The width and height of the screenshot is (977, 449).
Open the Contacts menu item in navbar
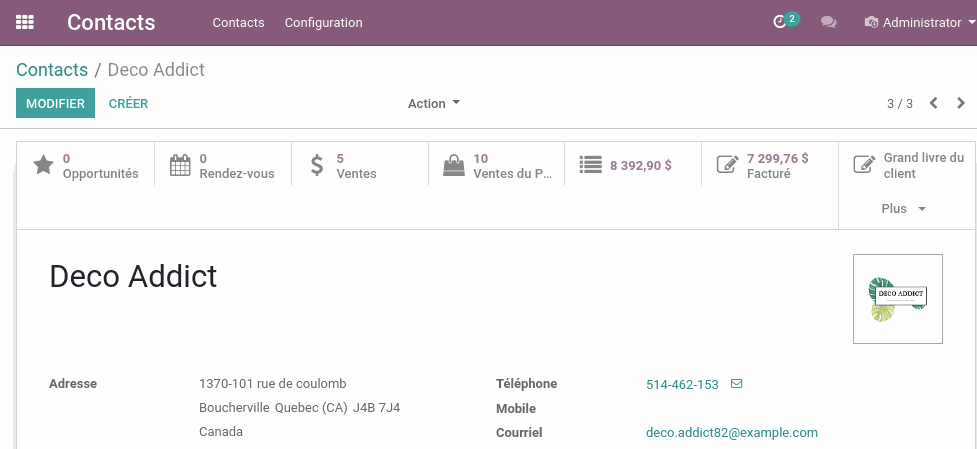[x=238, y=22]
